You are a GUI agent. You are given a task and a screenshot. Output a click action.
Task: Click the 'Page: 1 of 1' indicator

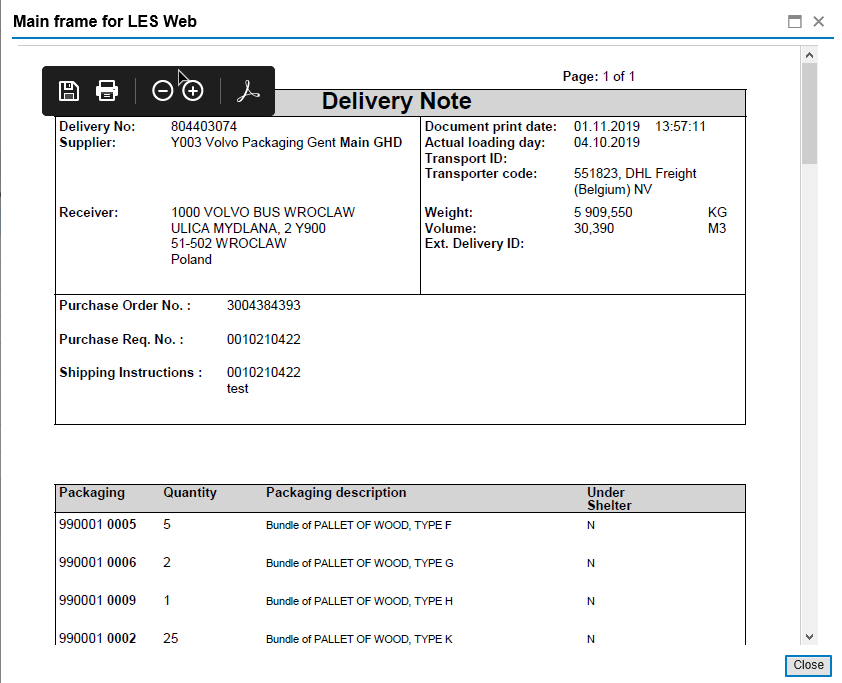tap(599, 76)
